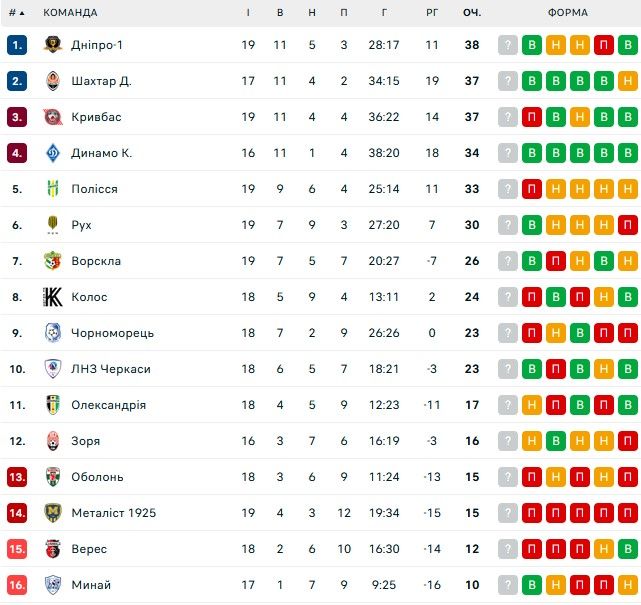Click the Шахтар Д. team crest

(x=53, y=81)
